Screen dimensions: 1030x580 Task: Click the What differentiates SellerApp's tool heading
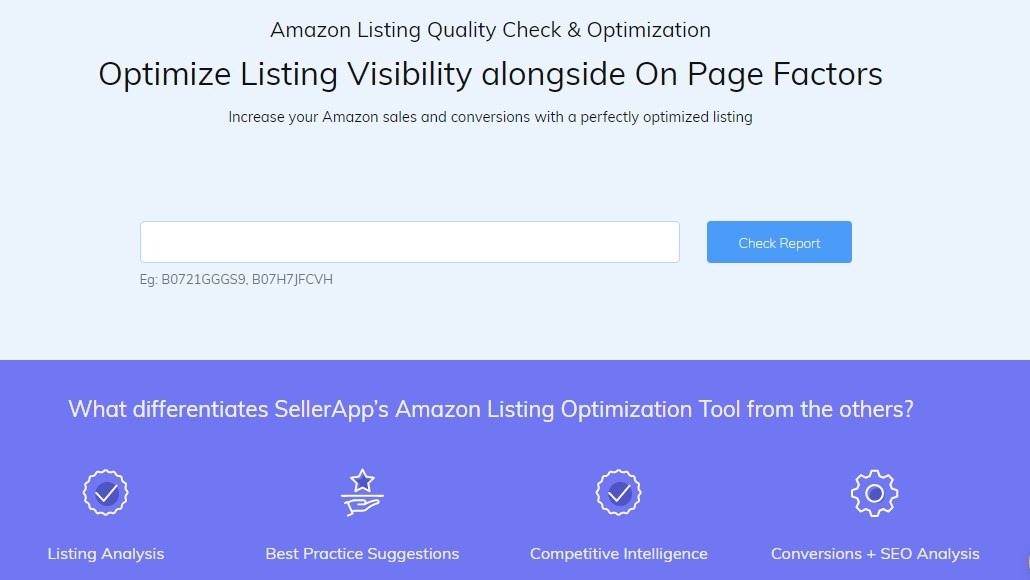(x=490, y=409)
